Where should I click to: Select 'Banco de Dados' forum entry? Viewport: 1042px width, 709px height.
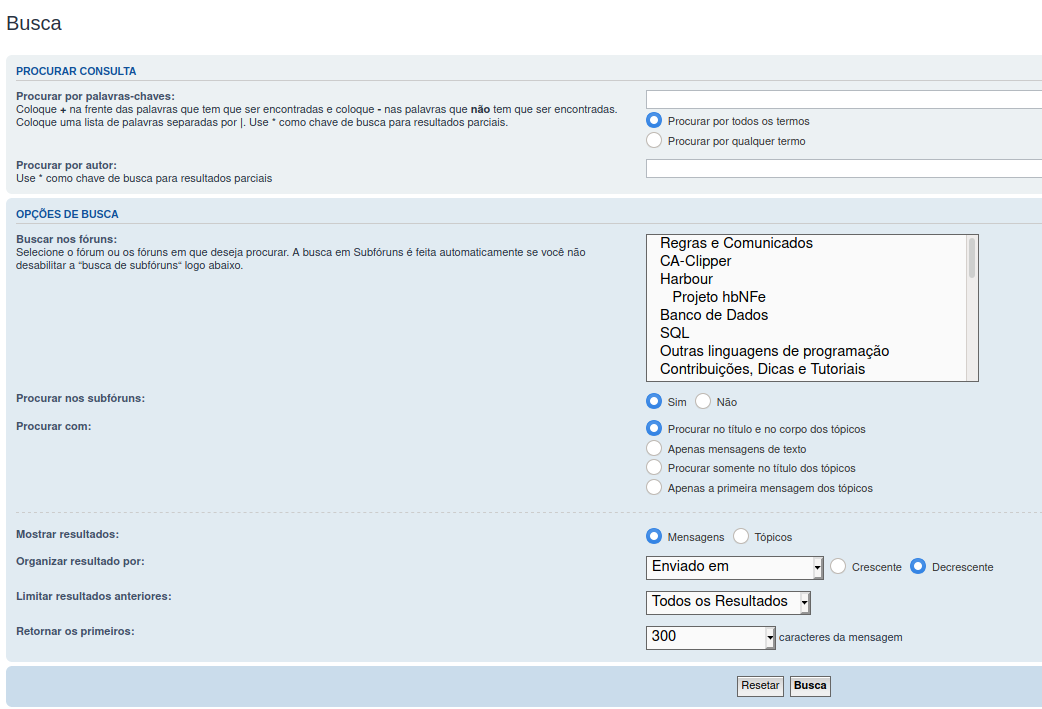pyautogui.click(x=713, y=315)
